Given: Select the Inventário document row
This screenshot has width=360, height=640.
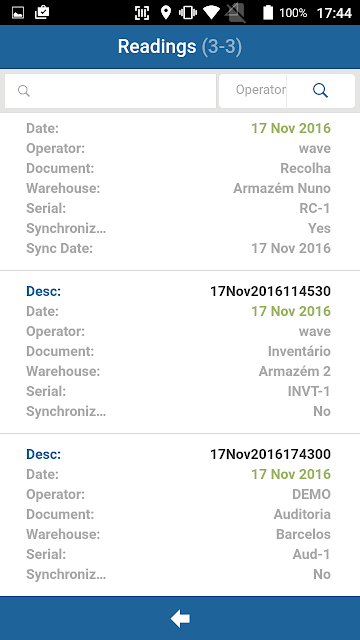Looking at the screenshot, I should click(x=178, y=351).
